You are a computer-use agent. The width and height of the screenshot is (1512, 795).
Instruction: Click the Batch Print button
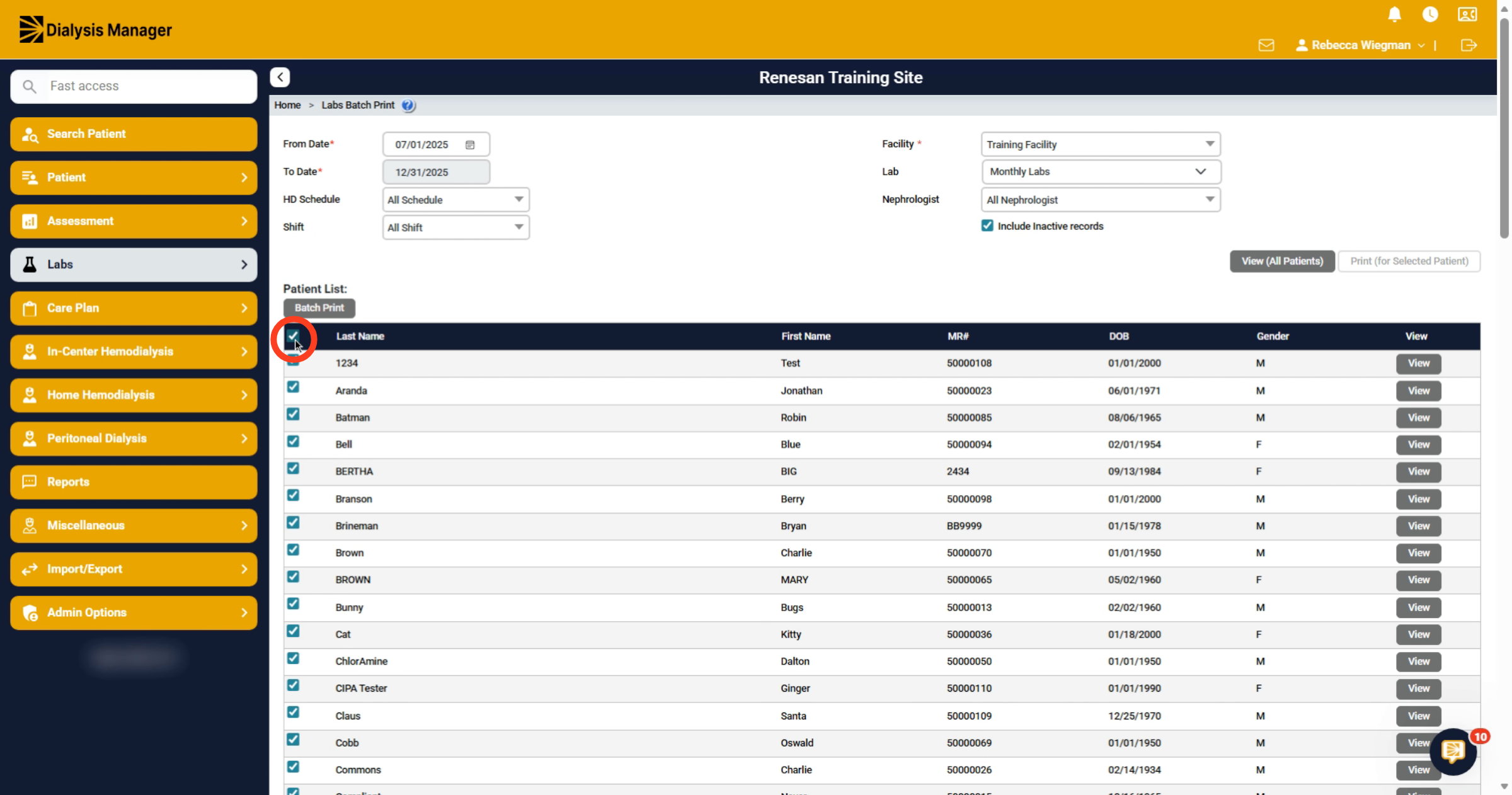coord(319,308)
